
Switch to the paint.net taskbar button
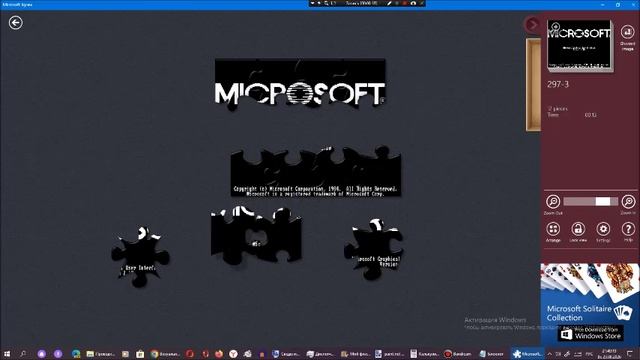click(390, 354)
